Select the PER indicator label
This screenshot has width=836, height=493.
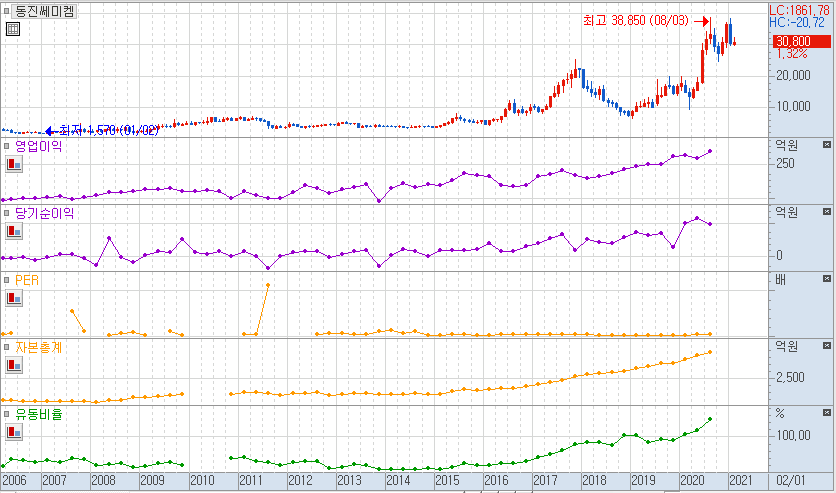[27, 280]
